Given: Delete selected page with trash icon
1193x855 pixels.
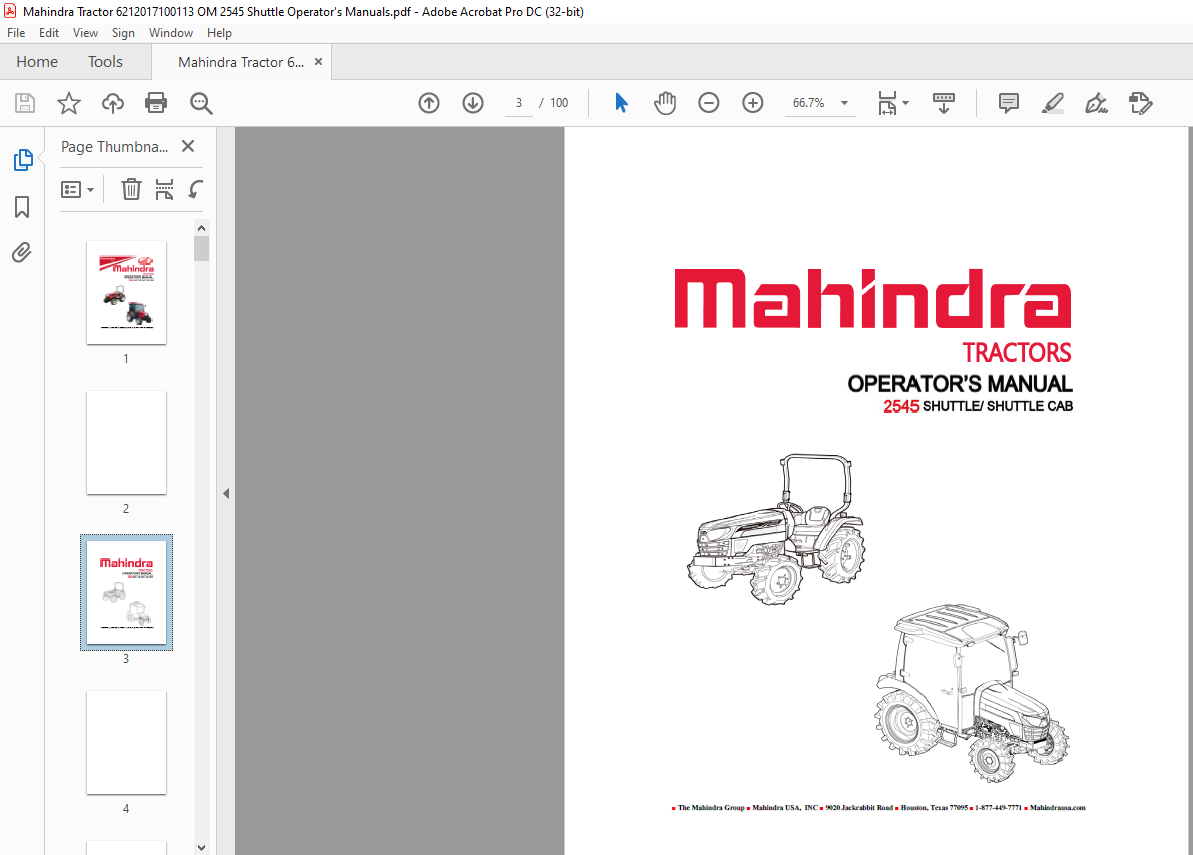Looking at the screenshot, I should 131,189.
